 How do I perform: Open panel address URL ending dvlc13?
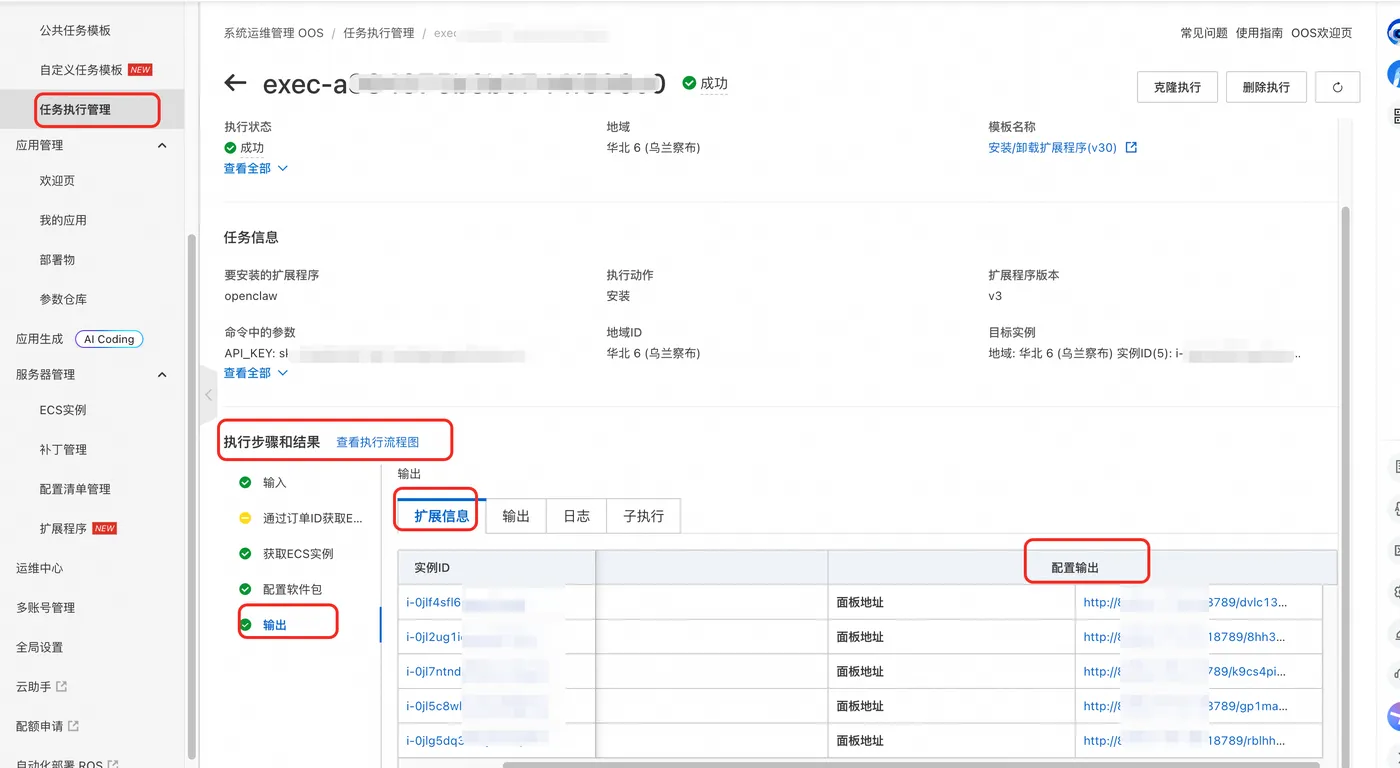pos(1186,602)
